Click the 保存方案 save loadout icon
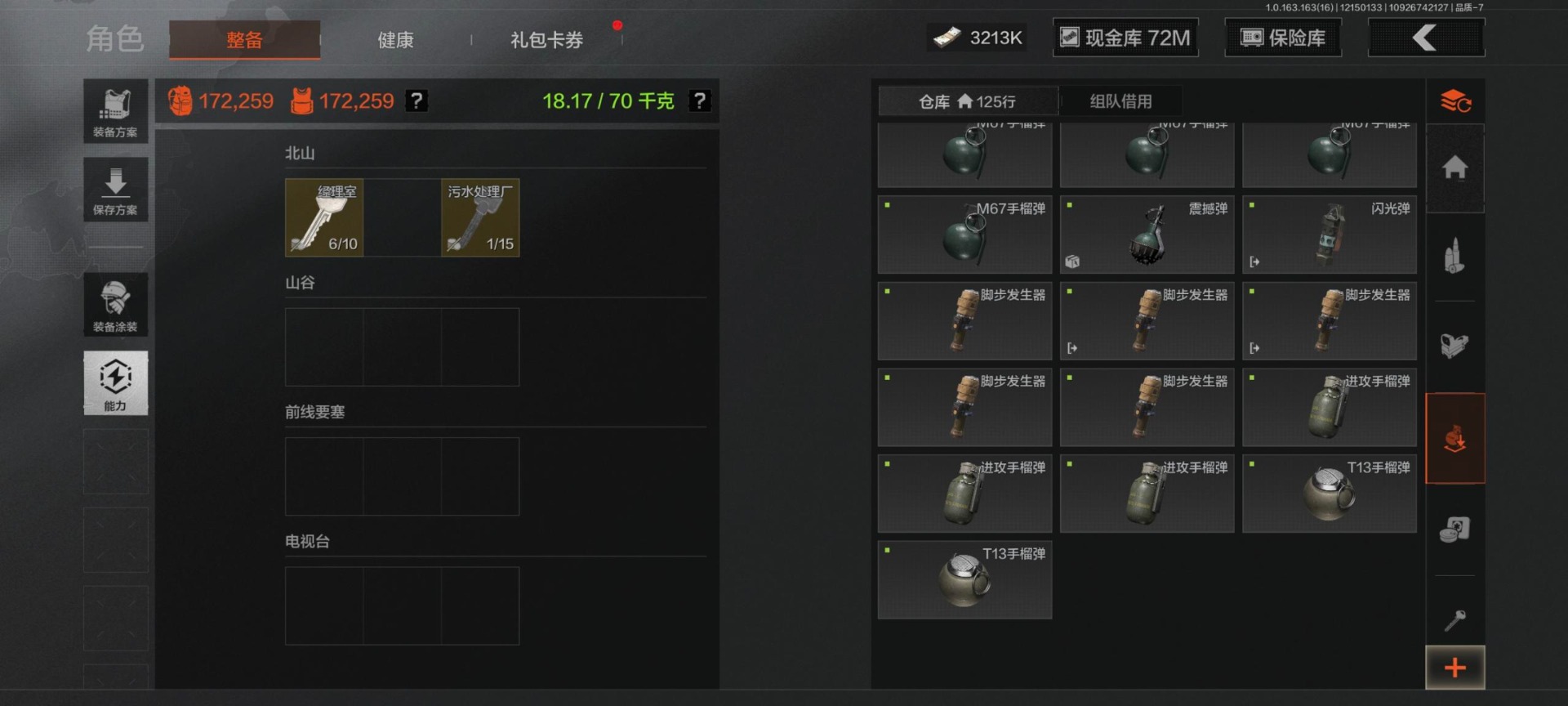Screen dimensions: 1568x706 pos(115,190)
